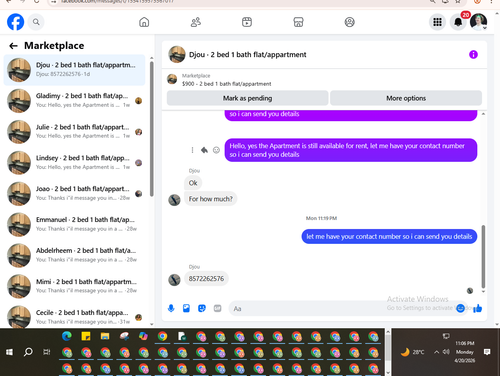500x376 pixels.
Task: Click the reply arrow beside the message
Action: 204,150
